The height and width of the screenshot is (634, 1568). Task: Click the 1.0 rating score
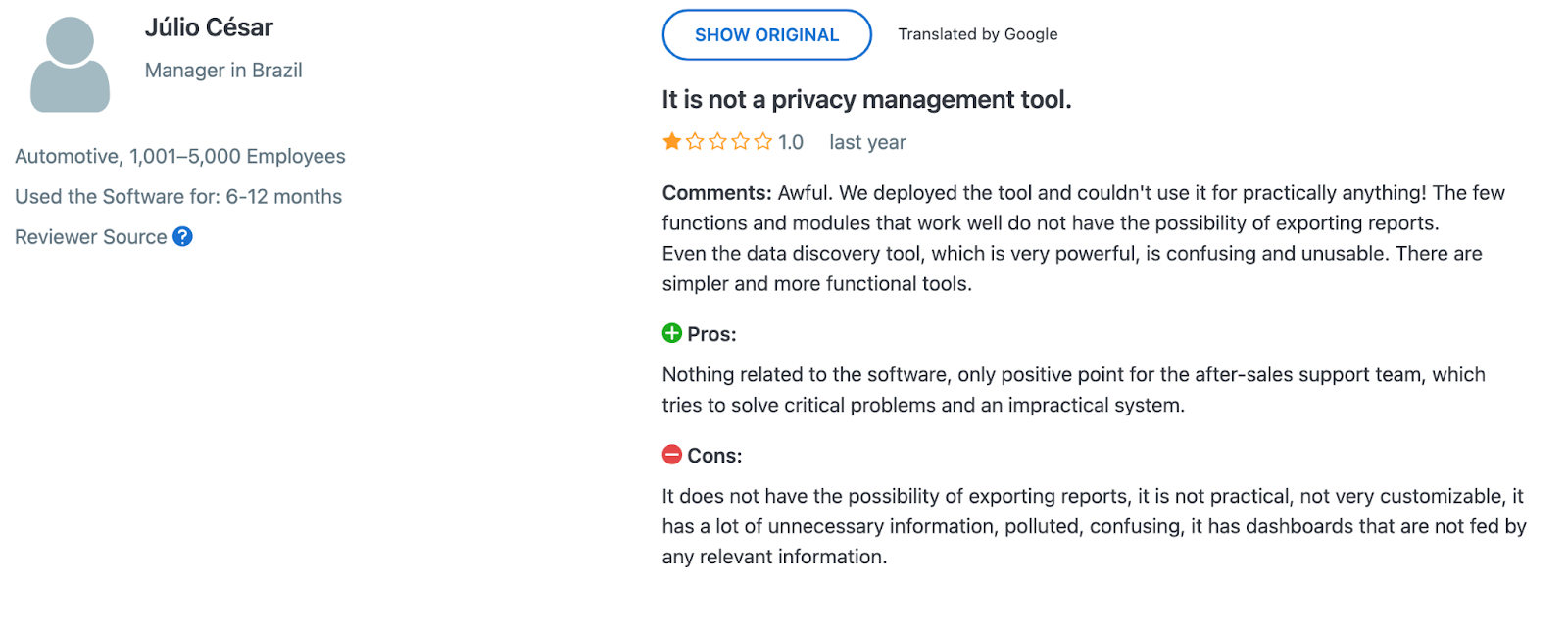pos(791,142)
